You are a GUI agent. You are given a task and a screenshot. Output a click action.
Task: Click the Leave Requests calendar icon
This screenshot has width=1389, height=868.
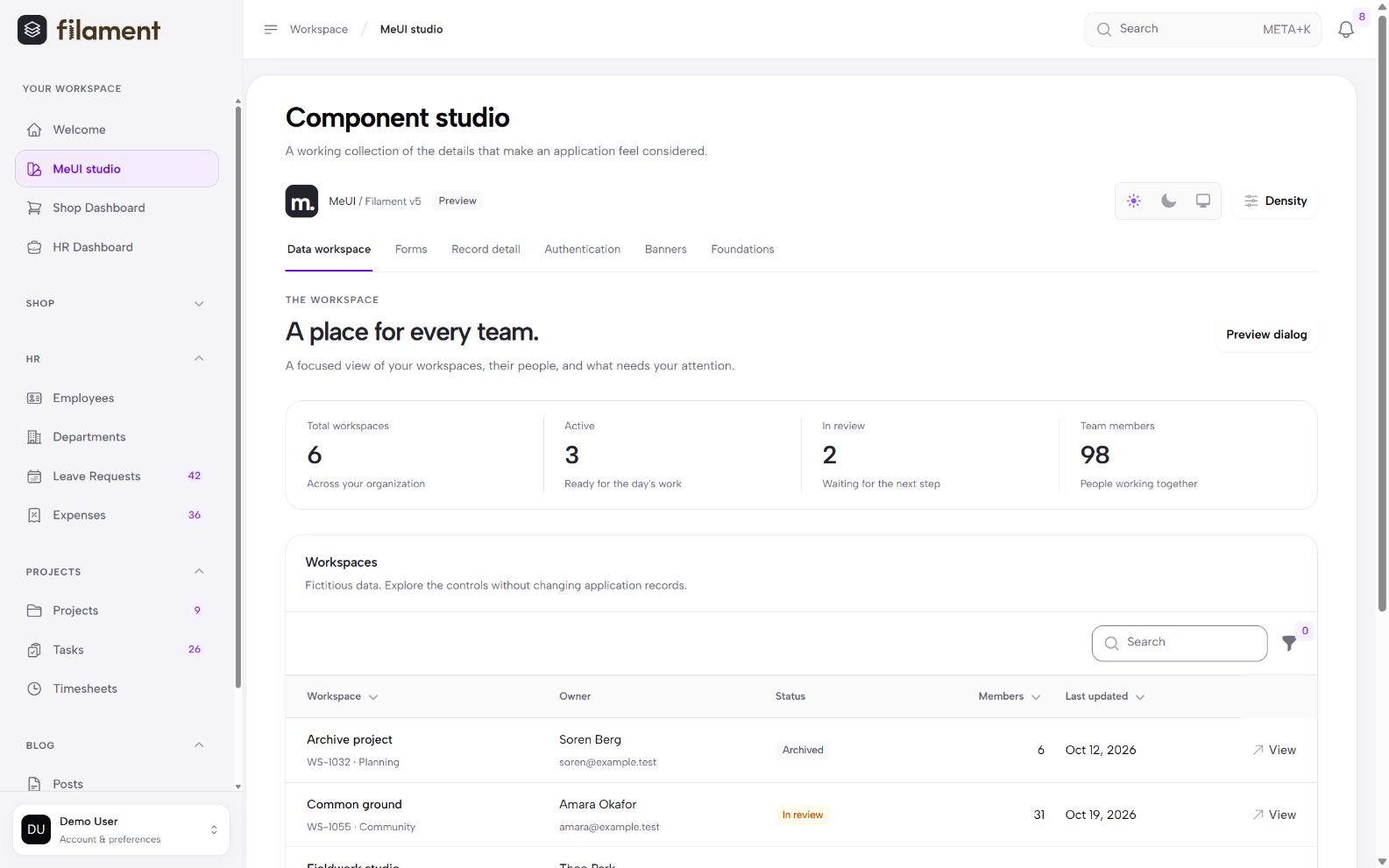tap(34, 476)
